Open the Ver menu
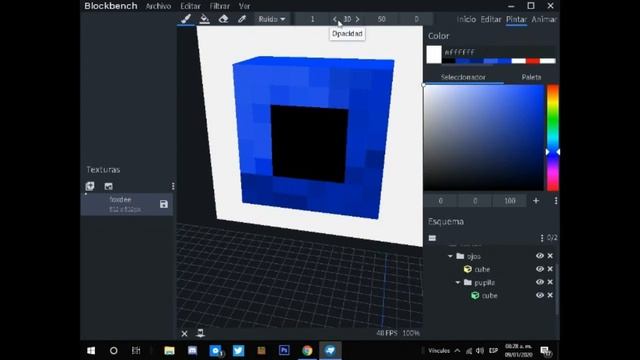The width and height of the screenshot is (640, 360). pyautogui.click(x=244, y=6)
